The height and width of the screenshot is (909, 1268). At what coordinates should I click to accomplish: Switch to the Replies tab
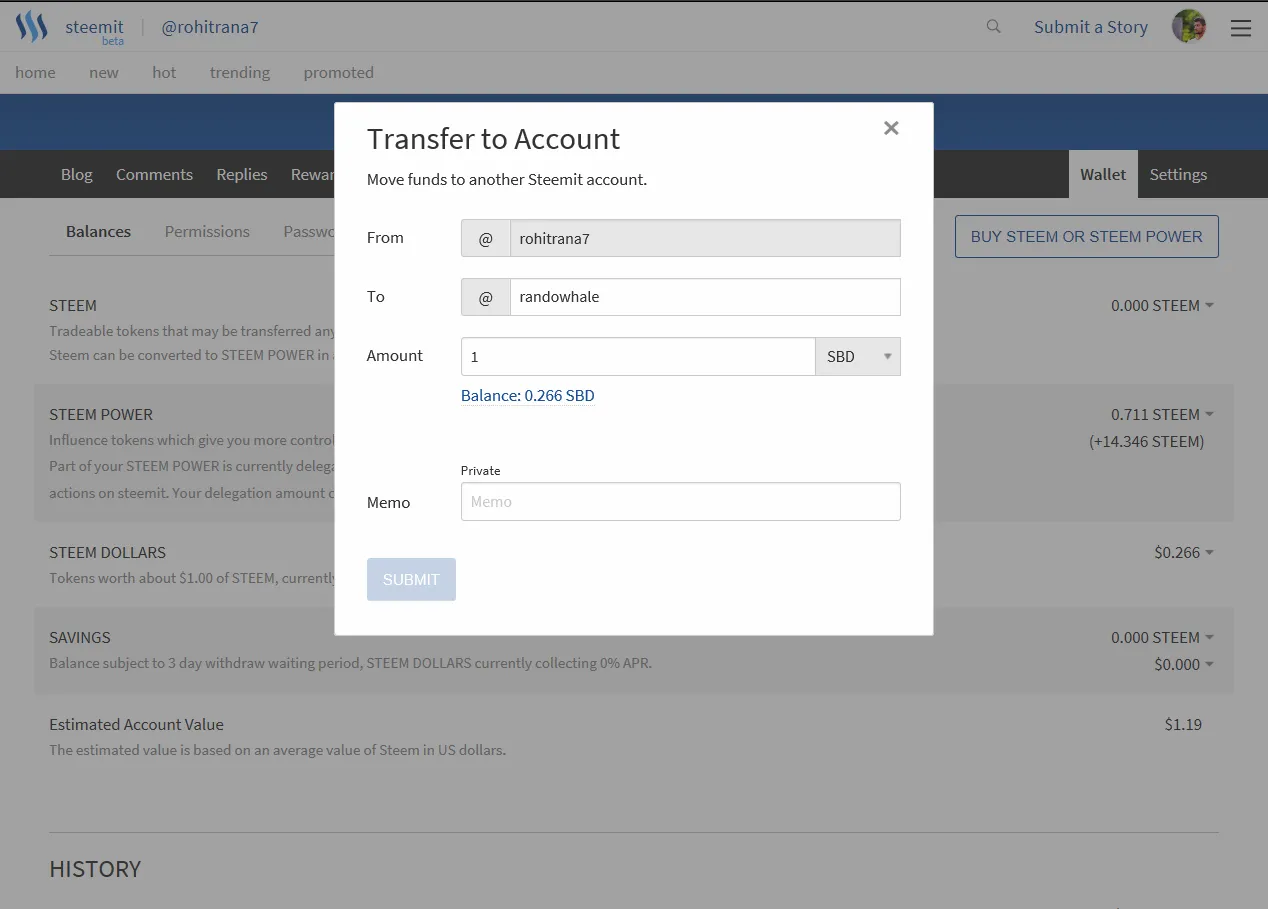coord(242,175)
